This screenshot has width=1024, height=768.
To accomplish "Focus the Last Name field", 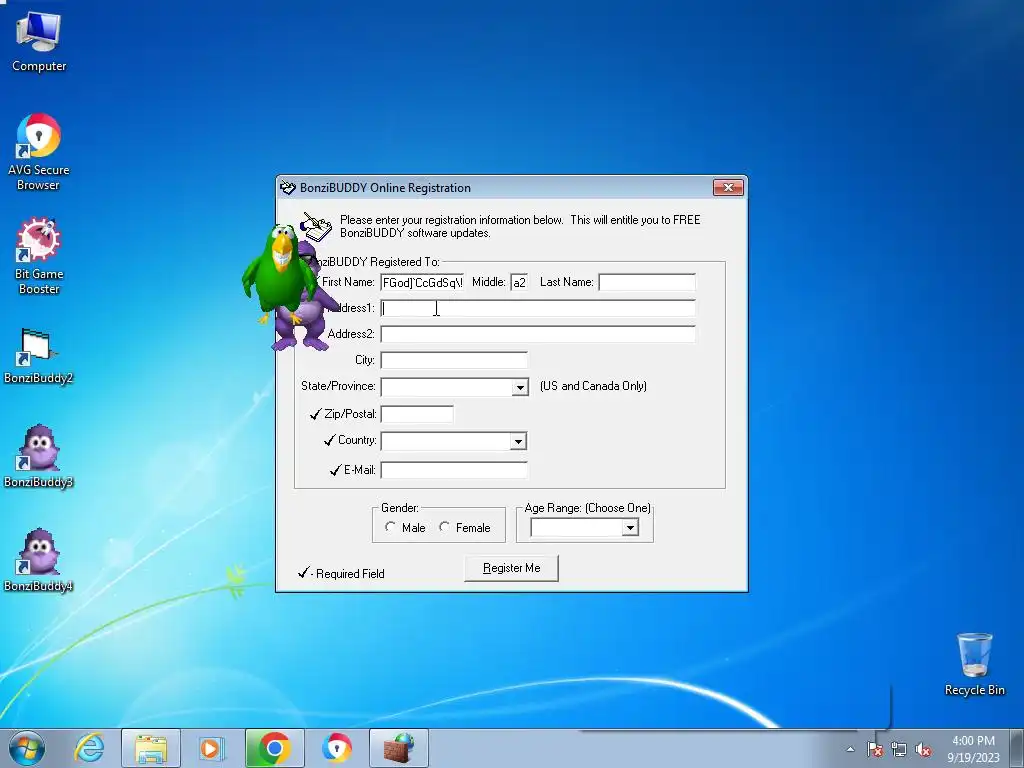I will pos(647,282).
